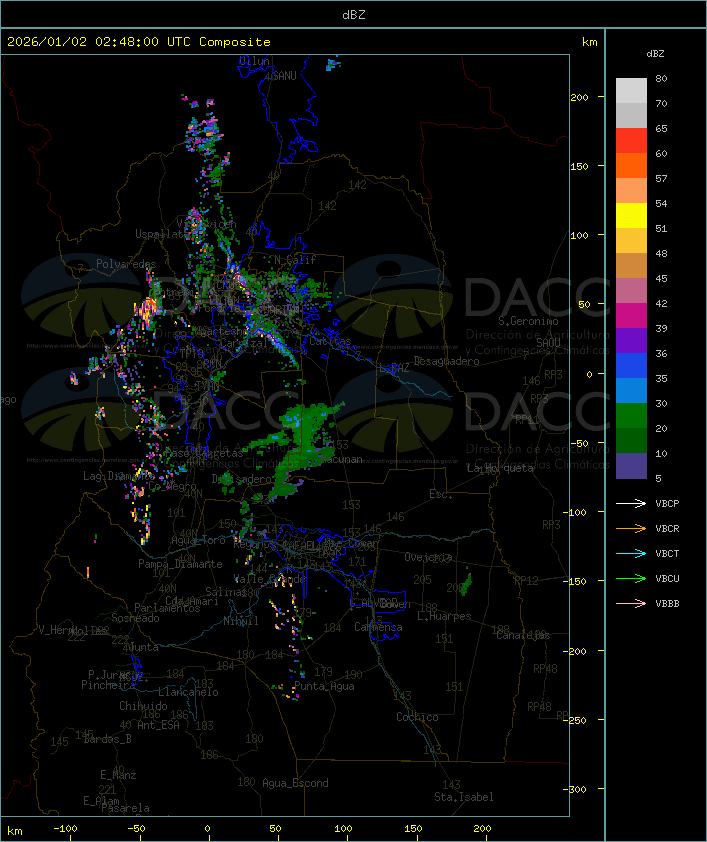The height and width of the screenshot is (842, 707).
Task: Pick the red 60-65 dBZ swatch
Action: (x=631, y=141)
